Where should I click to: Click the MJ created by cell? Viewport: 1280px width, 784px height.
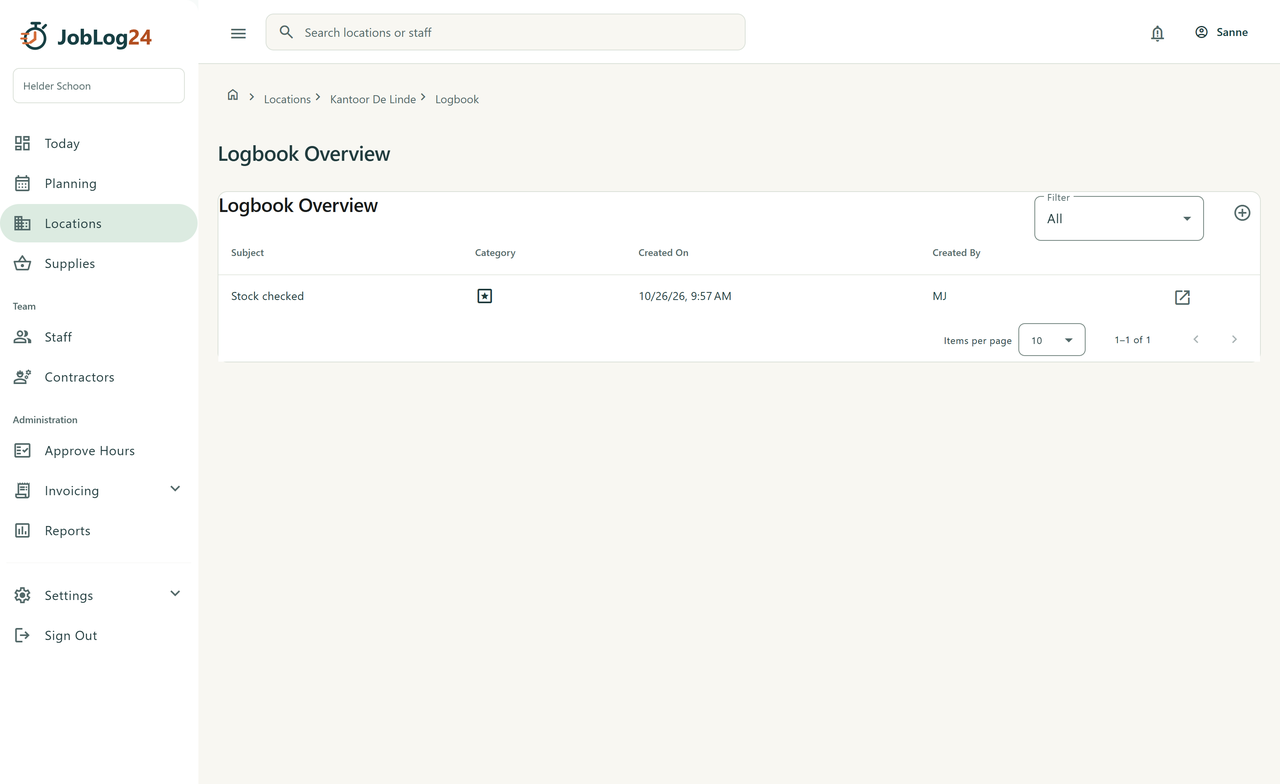click(940, 296)
